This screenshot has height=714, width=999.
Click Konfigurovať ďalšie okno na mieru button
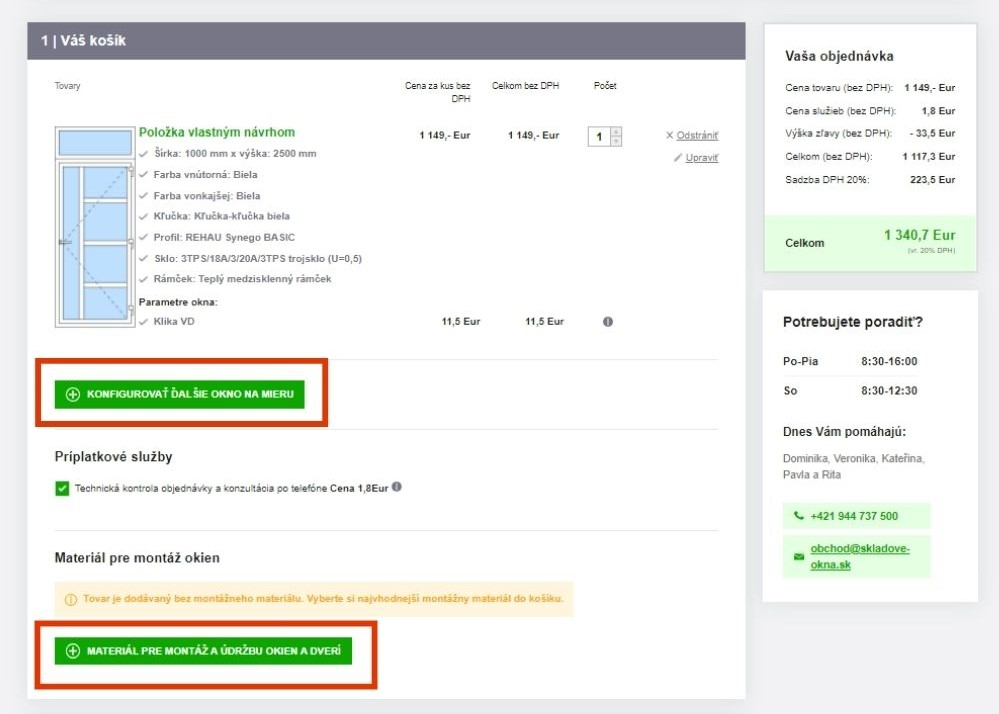(179, 394)
